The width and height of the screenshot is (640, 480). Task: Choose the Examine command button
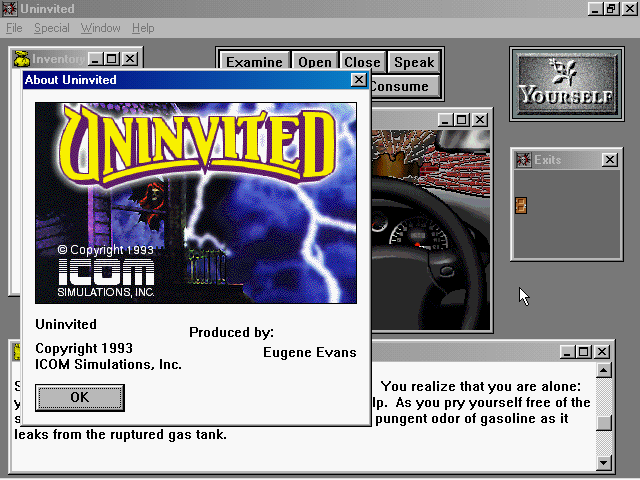[x=254, y=62]
